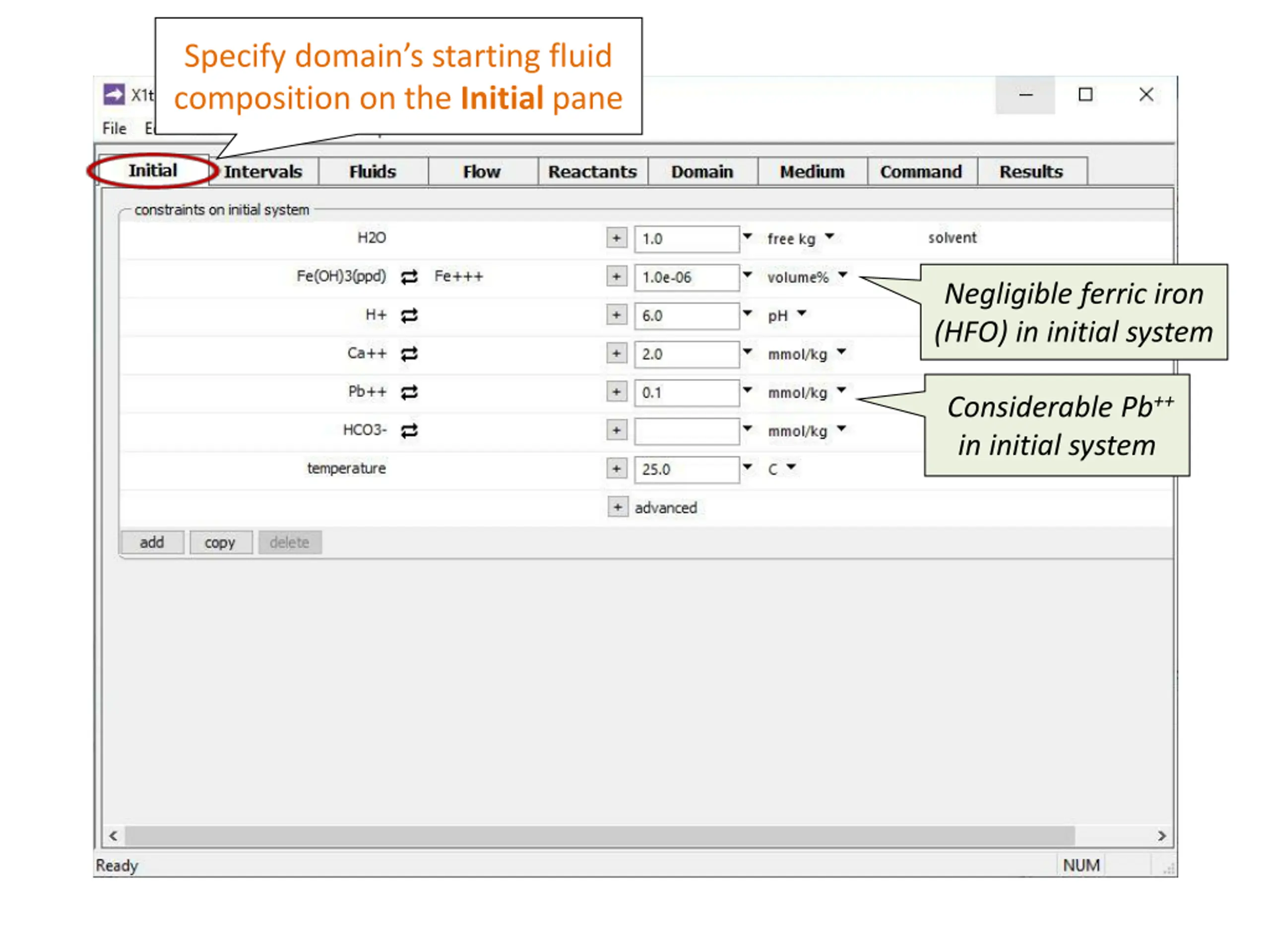The width and height of the screenshot is (1270, 952).
Task: Click the plus button in Pb++ row
Action: pyautogui.click(x=617, y=392)
